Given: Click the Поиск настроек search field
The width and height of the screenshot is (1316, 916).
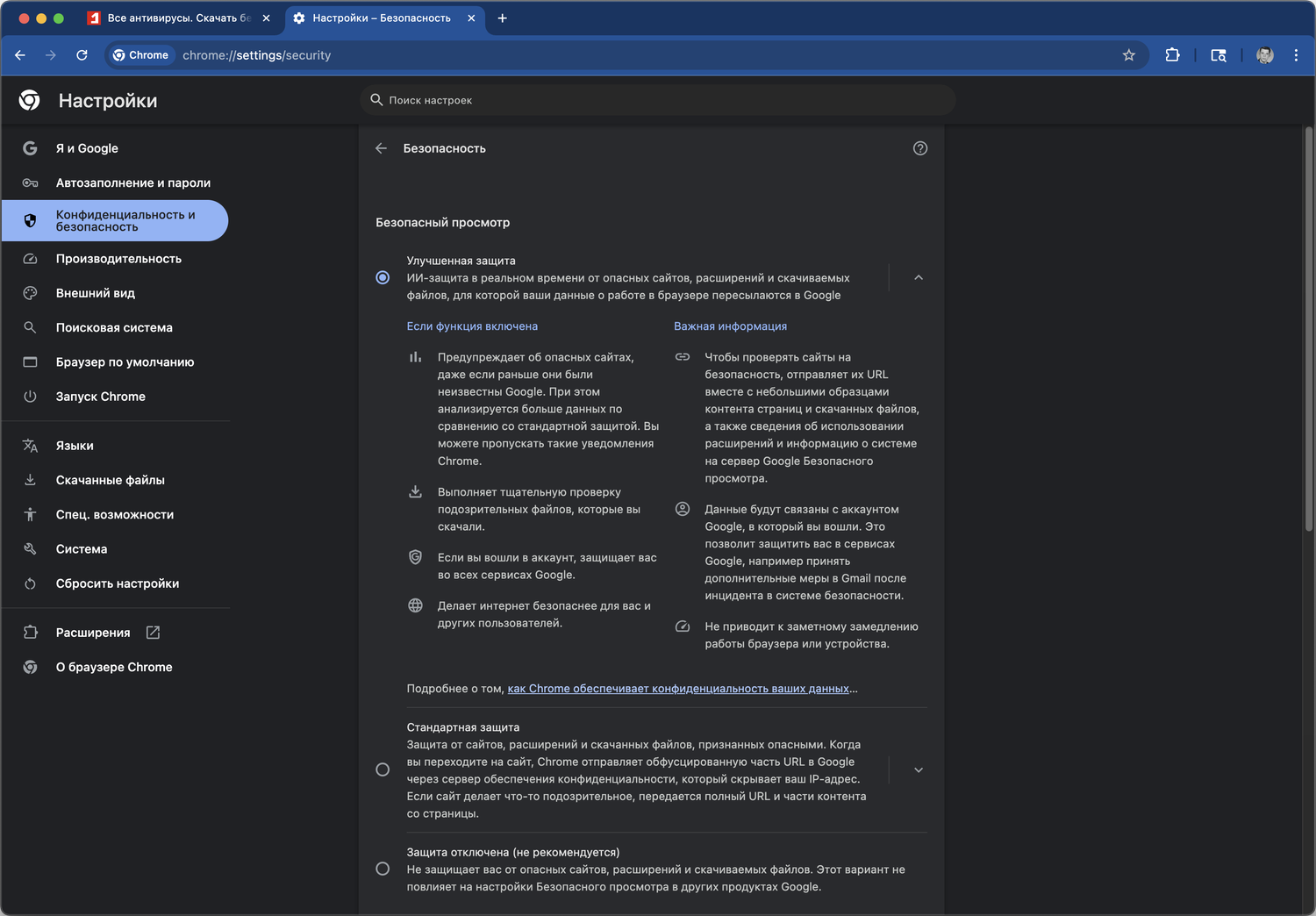Looking at the screenshot, I should click(x=658, y=100).
